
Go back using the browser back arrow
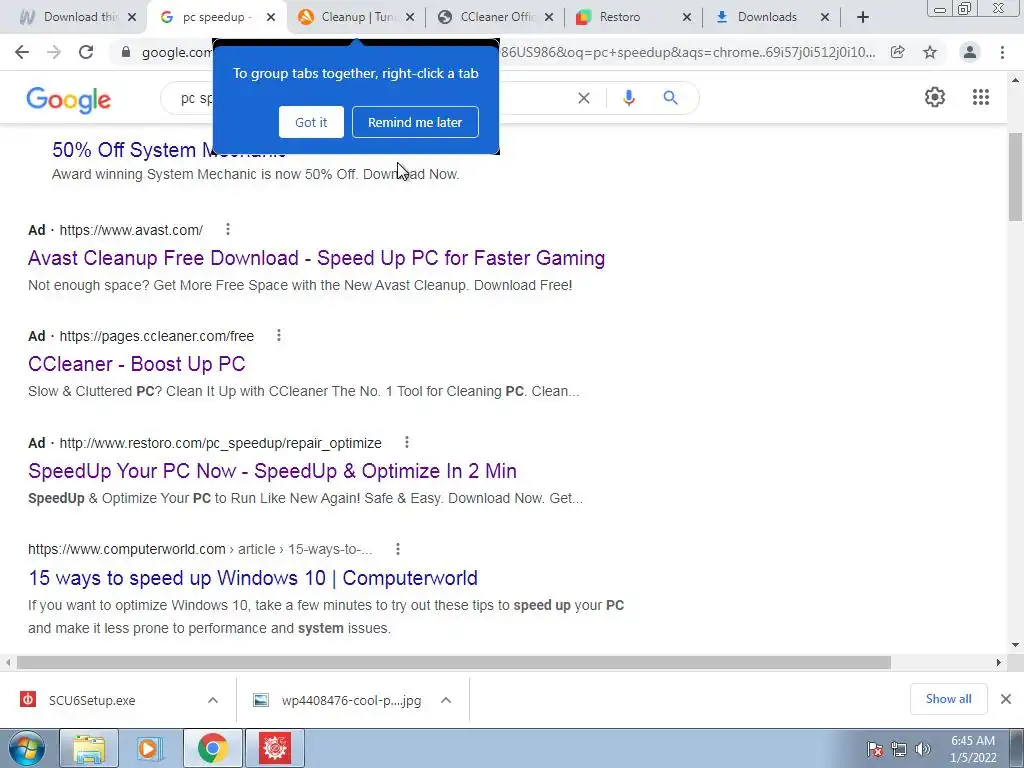22,52
